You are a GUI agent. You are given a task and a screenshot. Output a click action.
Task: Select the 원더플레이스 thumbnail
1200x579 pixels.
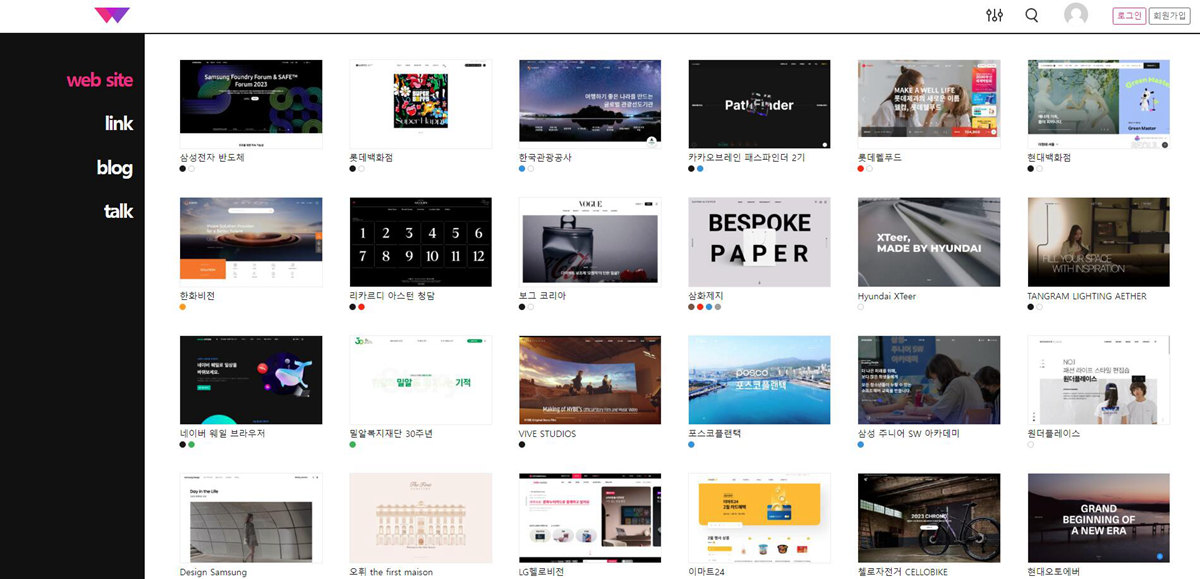point(1099,380)
